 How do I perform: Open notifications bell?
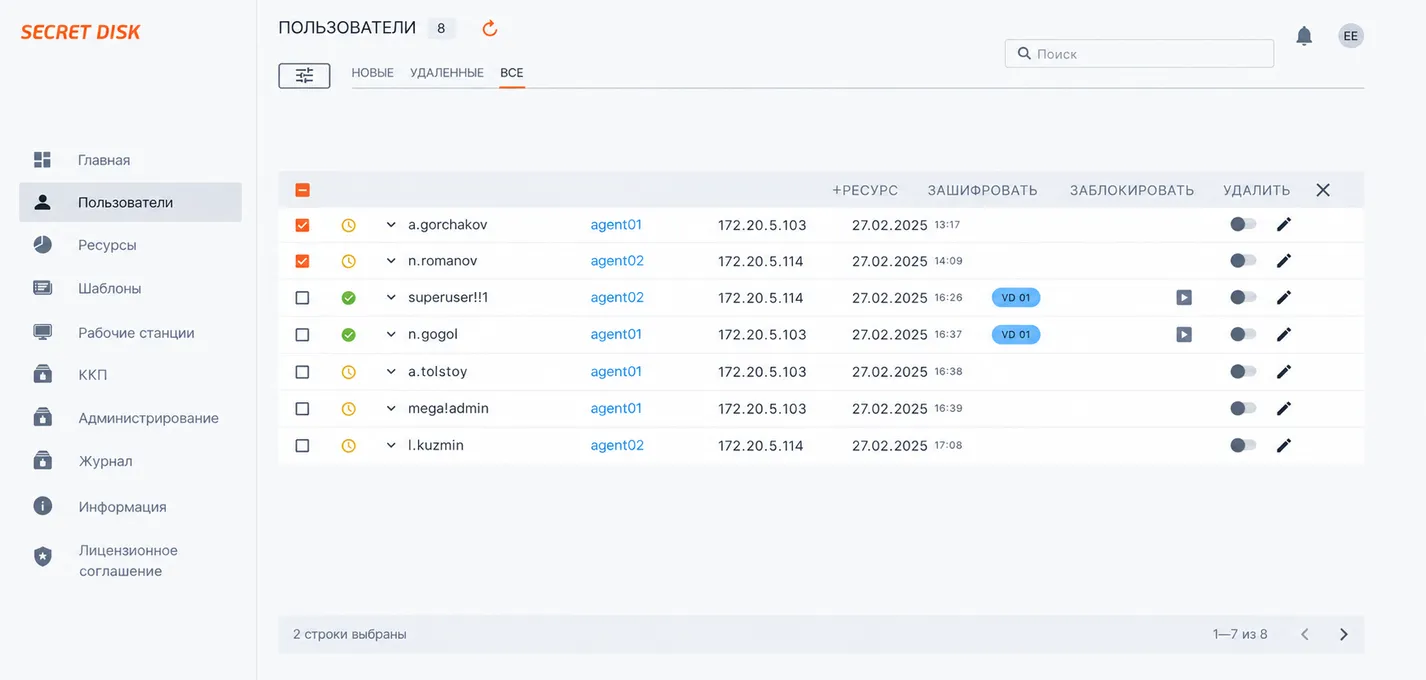1304,36
